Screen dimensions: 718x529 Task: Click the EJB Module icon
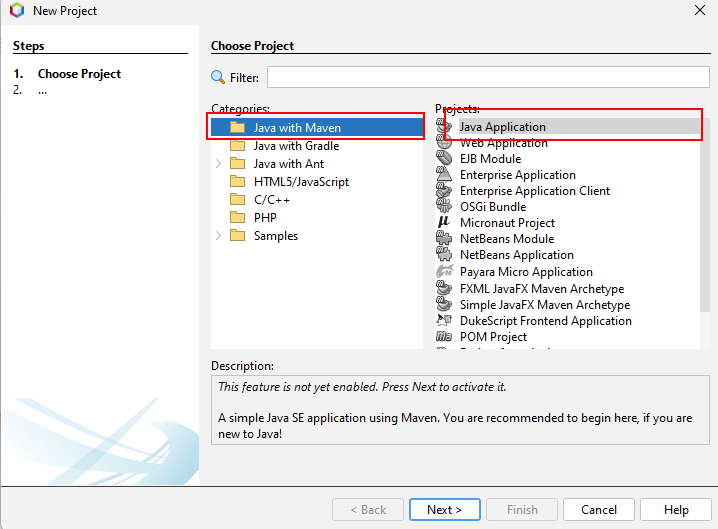444,158
